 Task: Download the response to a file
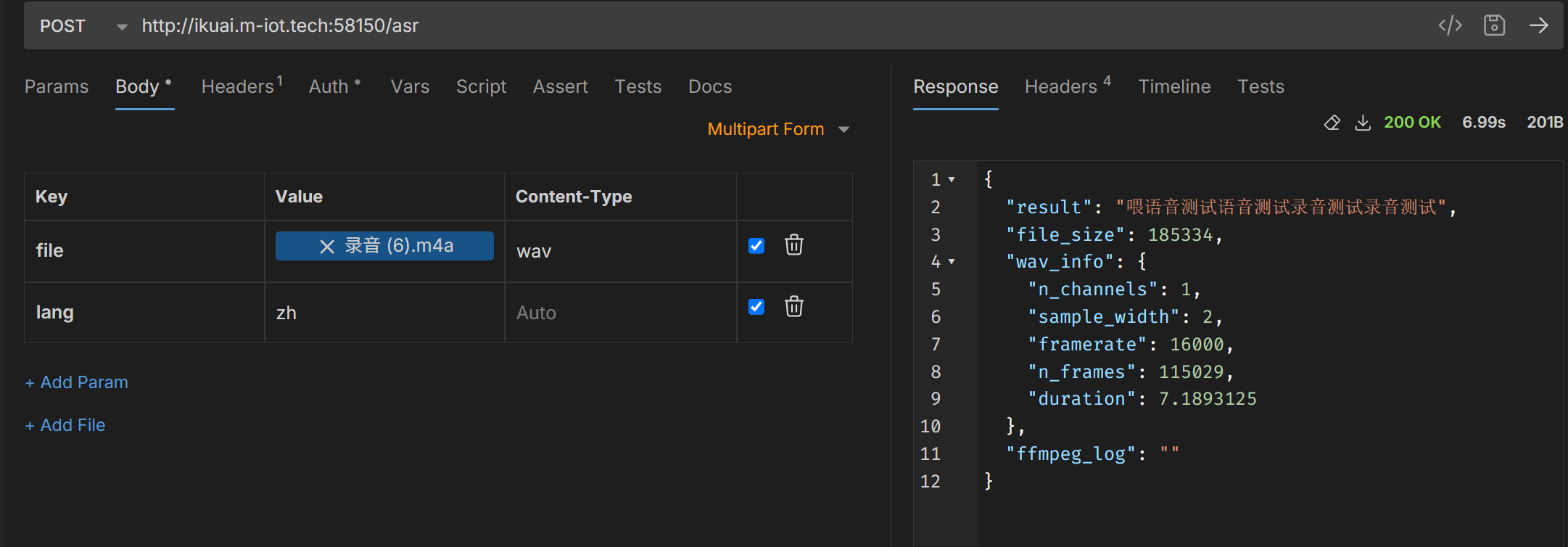(x=1363, y=123)
